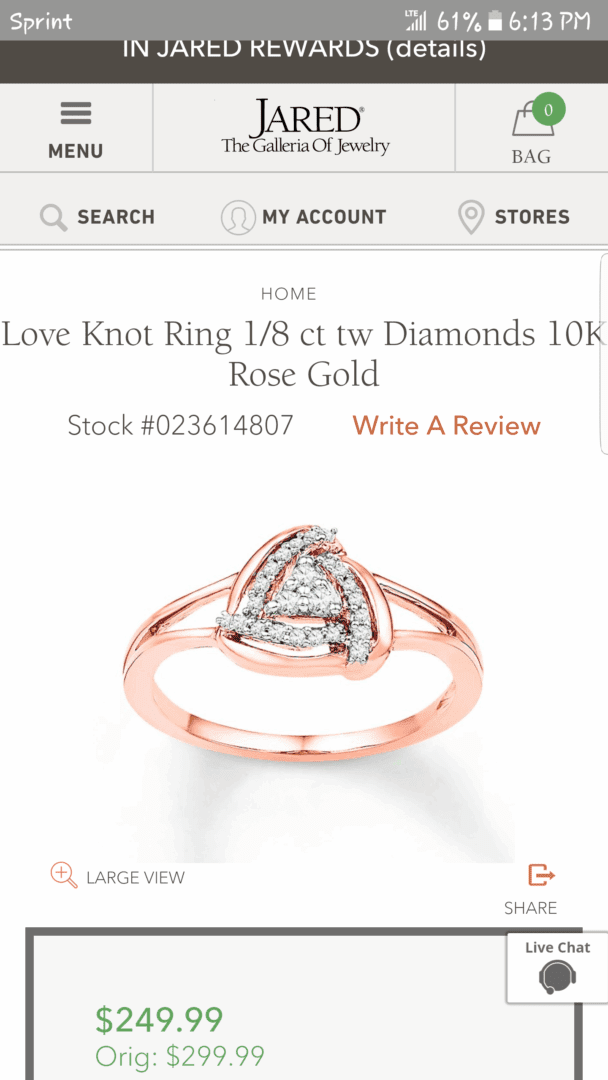The width and height of the screenshot is (608, 1080).
Task: Select the STORES text label
Action: point(532,217)
